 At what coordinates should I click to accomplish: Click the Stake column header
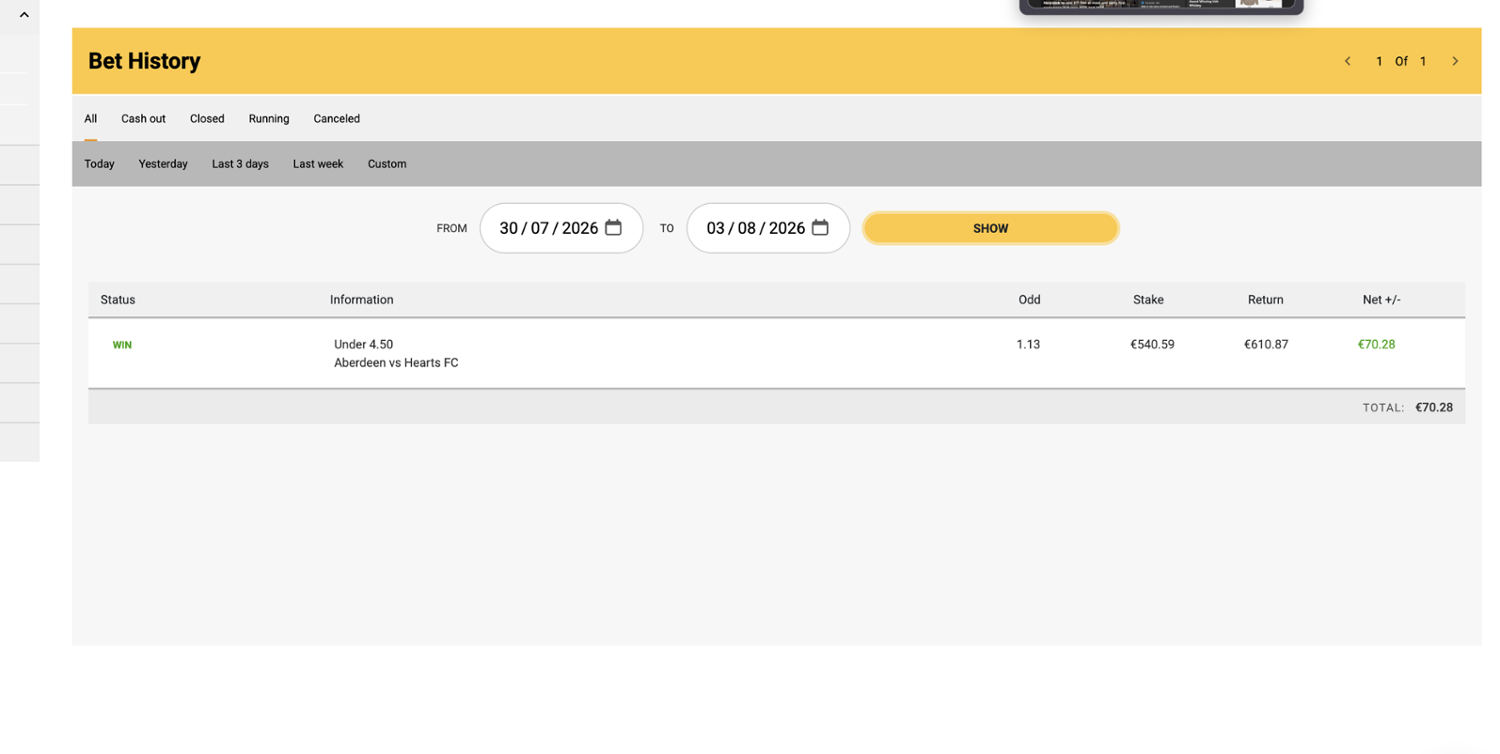coord(1148,300)
